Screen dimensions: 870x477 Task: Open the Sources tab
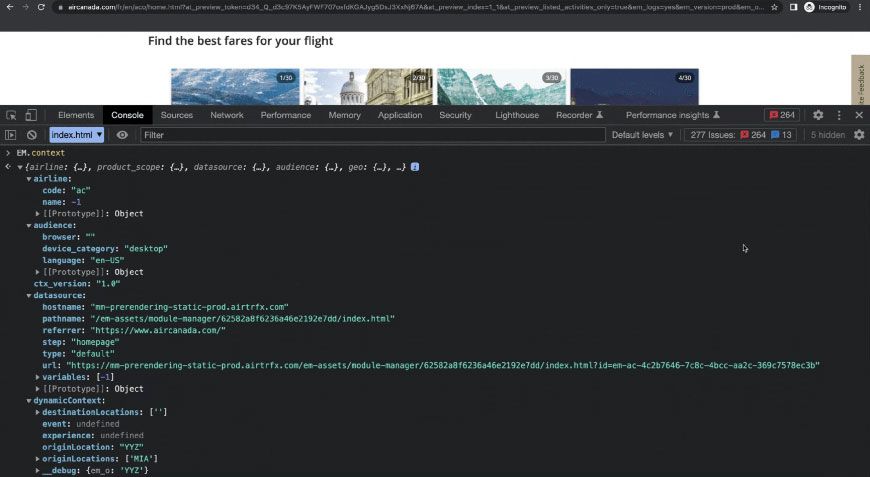pyautogui.click(x=176, y=115)
